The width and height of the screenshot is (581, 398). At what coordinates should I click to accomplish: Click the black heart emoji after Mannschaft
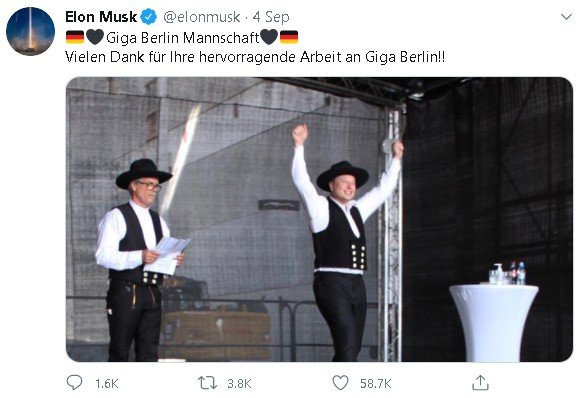(269, 37)
